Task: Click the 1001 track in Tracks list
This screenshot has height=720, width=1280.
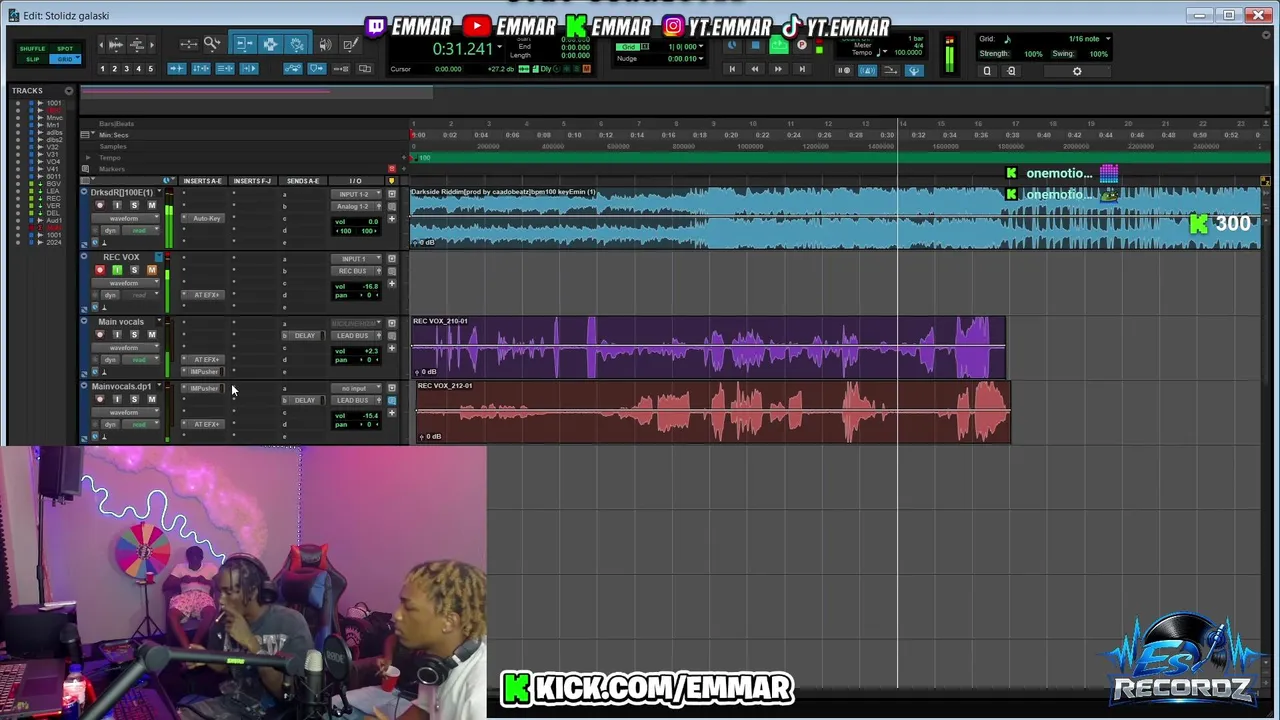Action: (54, 103)
